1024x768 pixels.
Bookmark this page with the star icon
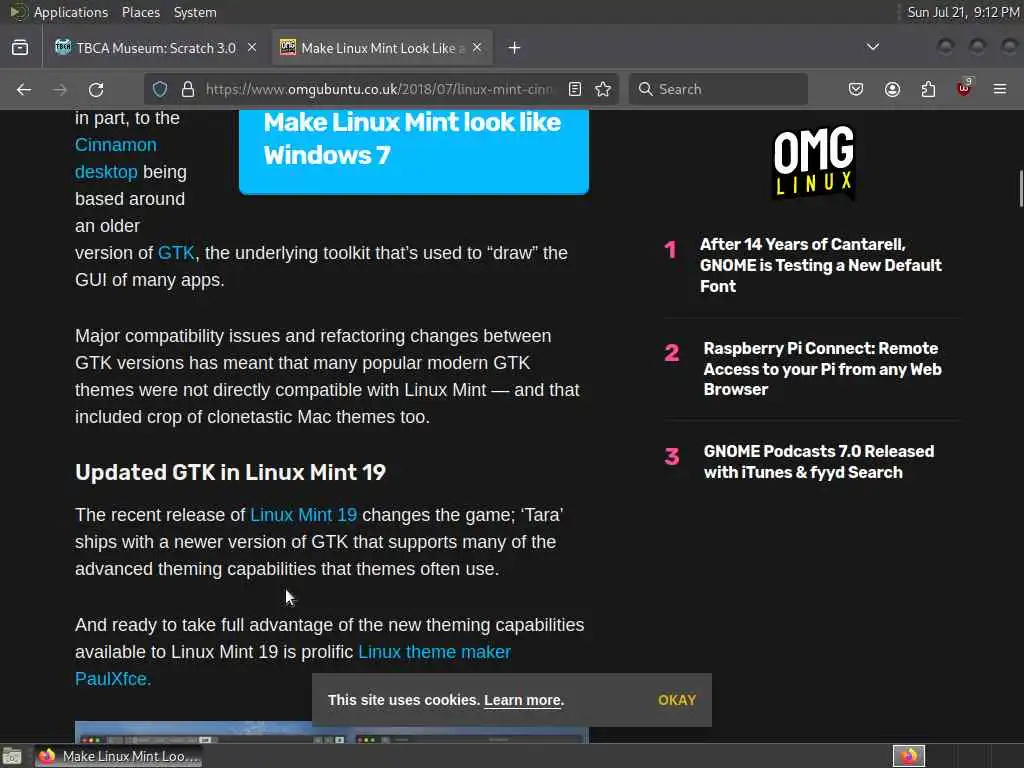point(603,89)
